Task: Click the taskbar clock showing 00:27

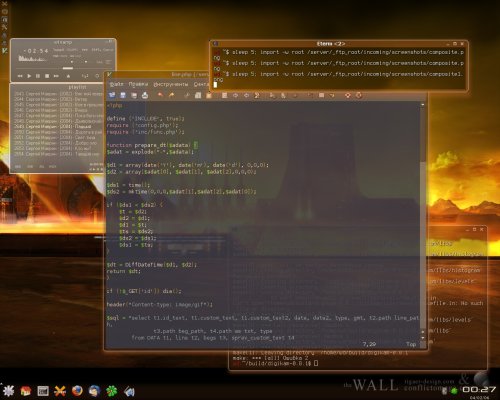Action: [x=479, y=389]
